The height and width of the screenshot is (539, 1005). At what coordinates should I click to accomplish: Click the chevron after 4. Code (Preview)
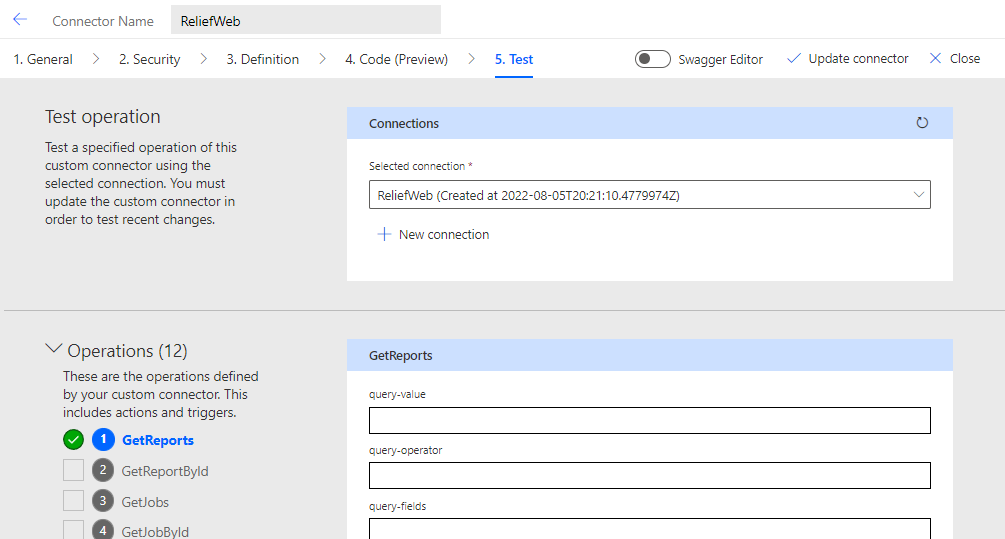pyautogui.click(x=471, y=59)
